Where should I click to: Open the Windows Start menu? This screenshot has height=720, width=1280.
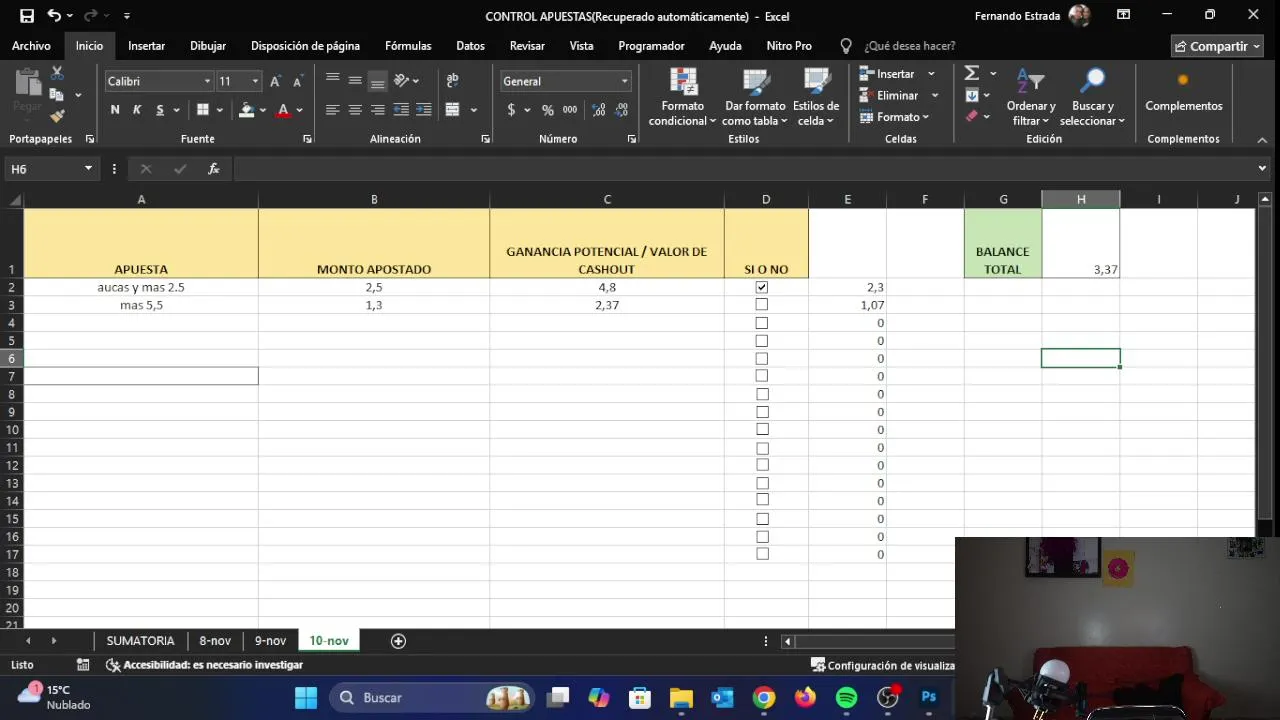pyautogui.click(x=306, y=698)
